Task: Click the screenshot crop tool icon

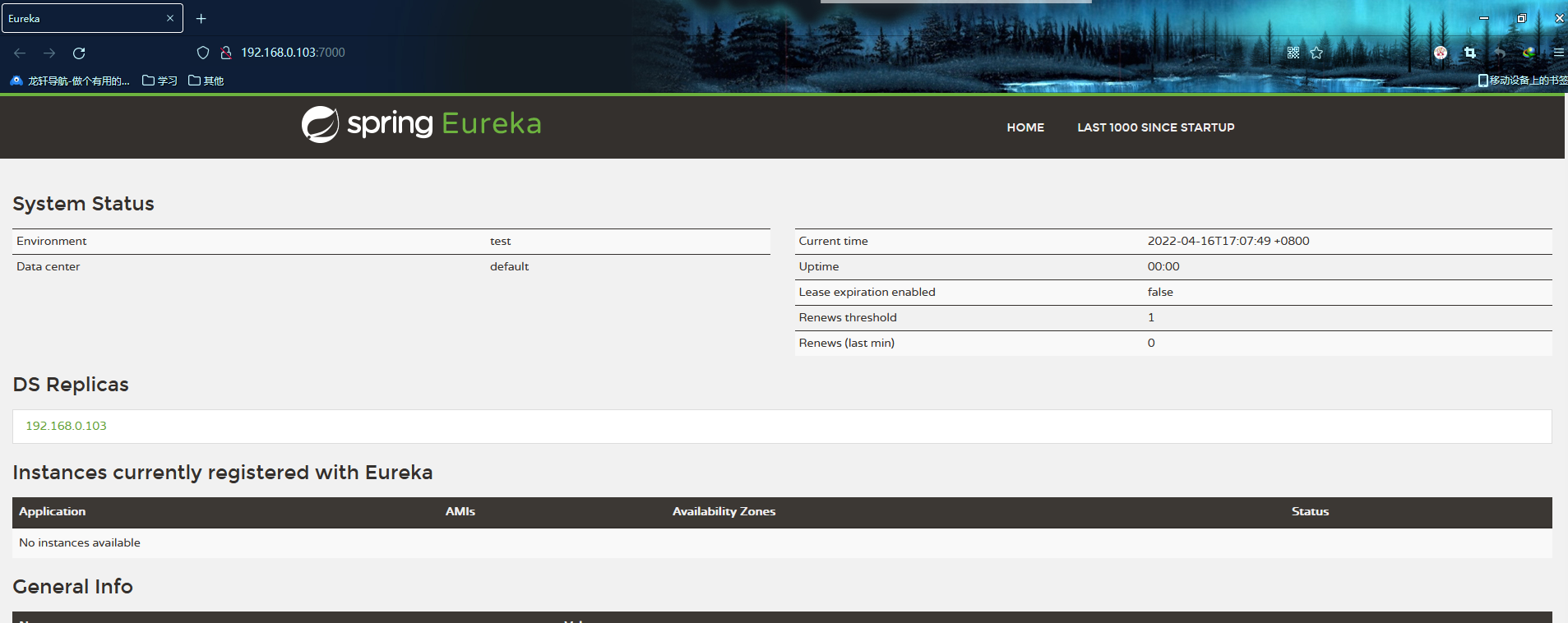Action: [1470, 53]
